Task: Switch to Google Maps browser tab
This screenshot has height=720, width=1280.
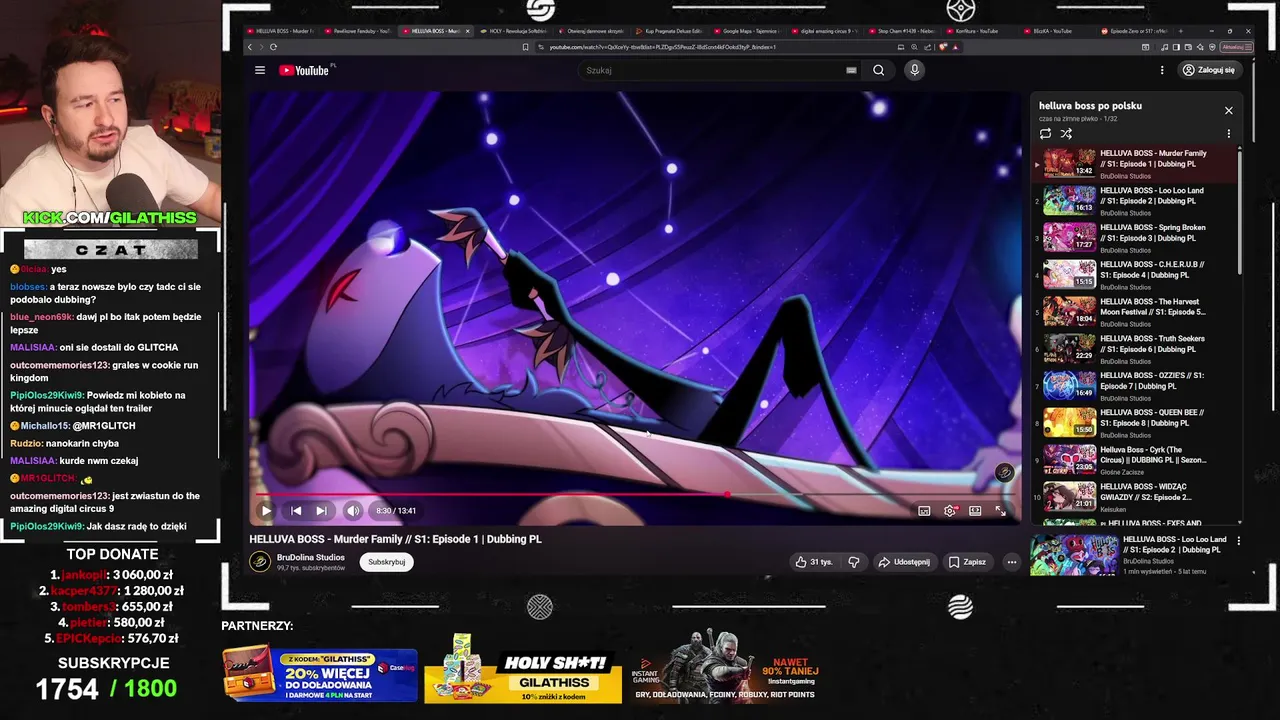Action: point(748,31)
